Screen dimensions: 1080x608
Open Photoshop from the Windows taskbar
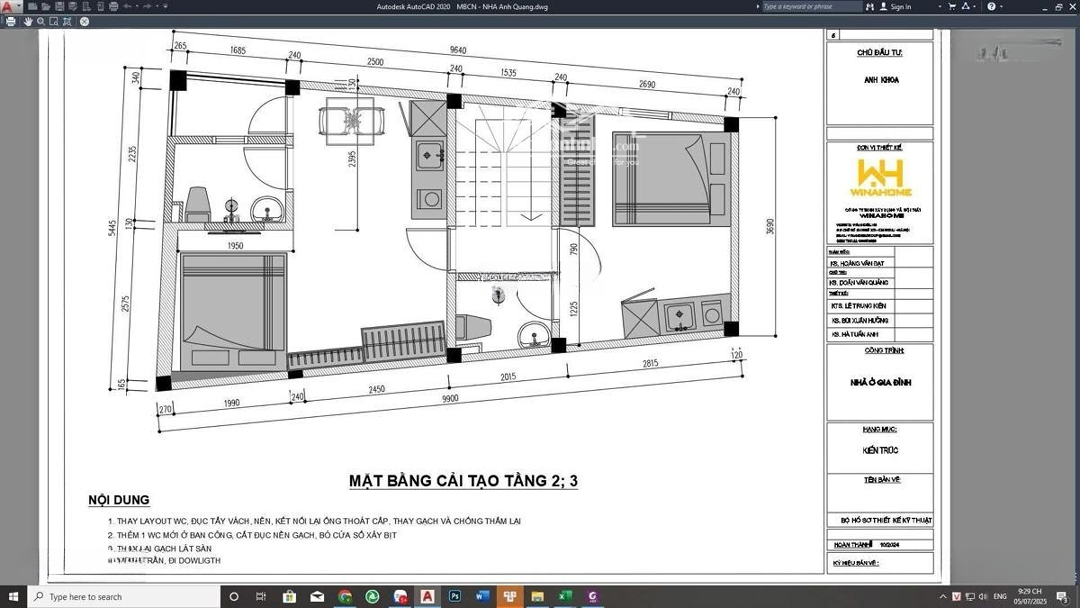pyautogui.click(x=455, y=597)
